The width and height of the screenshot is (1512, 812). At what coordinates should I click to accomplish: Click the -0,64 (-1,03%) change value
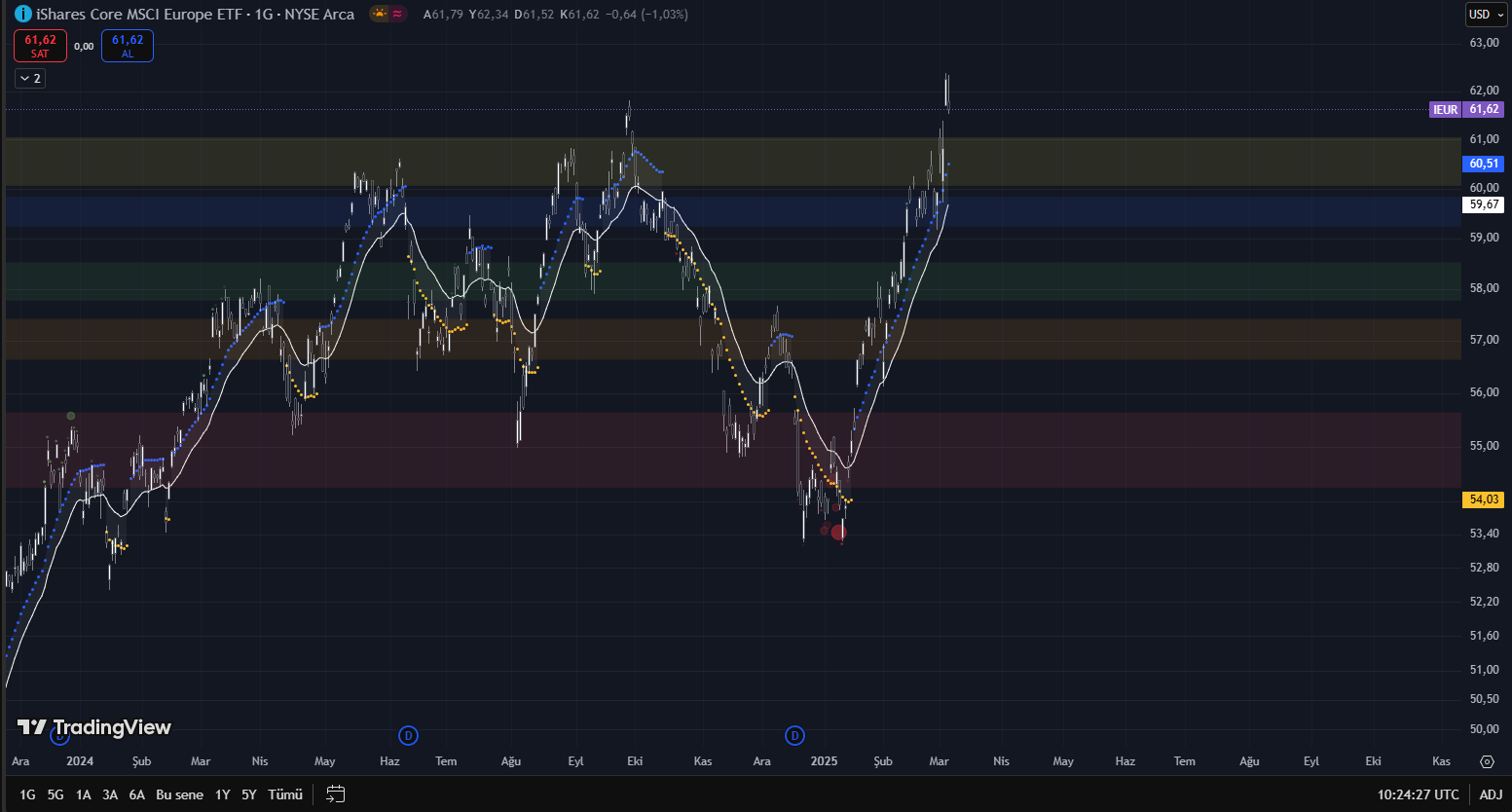click(646, 15)
